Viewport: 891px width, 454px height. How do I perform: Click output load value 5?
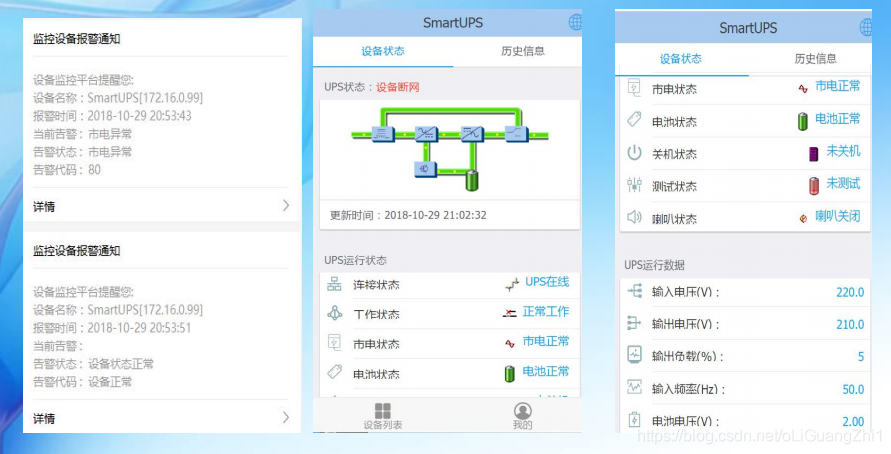coord(861,357)
